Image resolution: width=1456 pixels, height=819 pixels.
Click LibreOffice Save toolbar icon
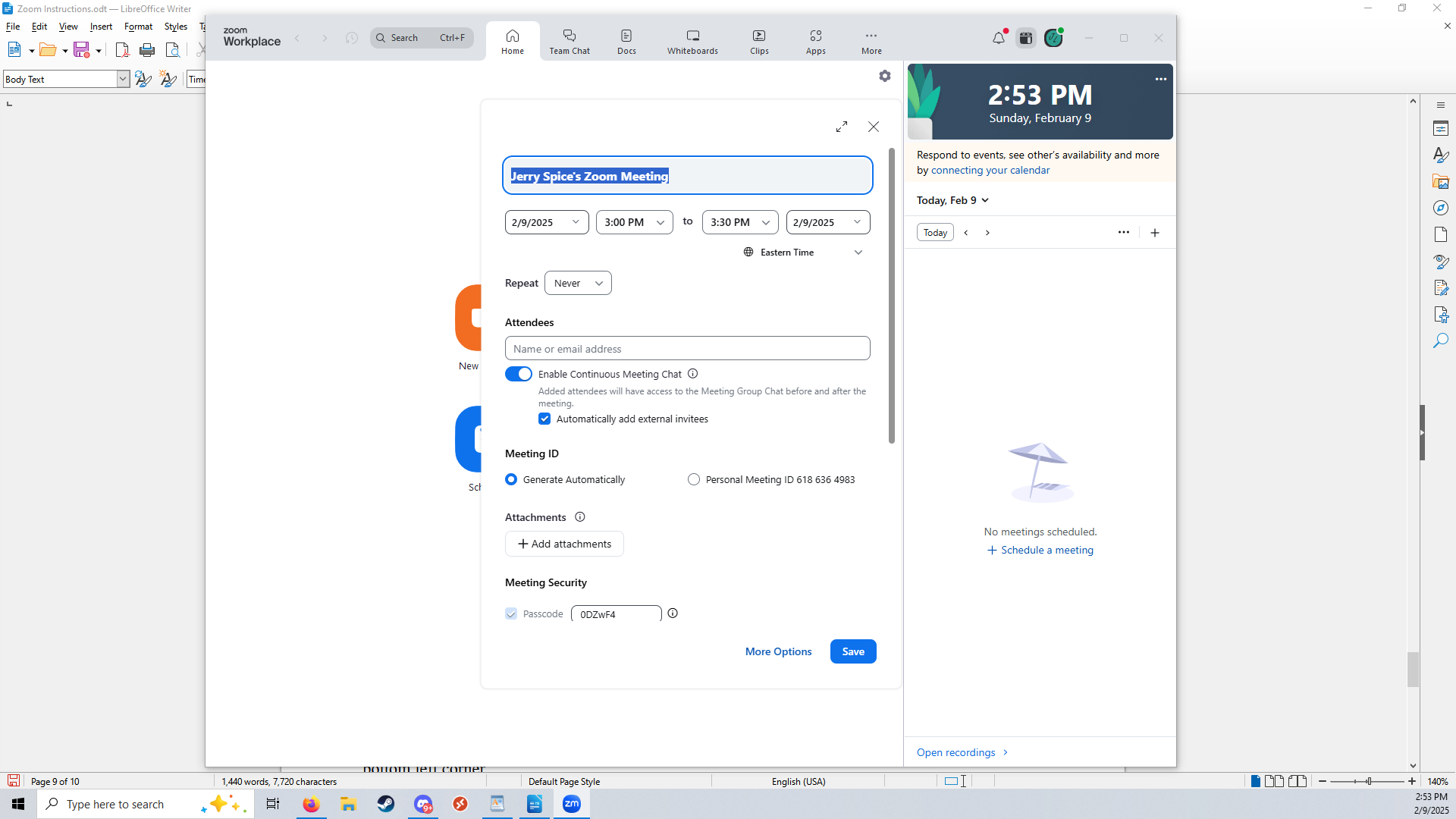[x=82, y=50]
